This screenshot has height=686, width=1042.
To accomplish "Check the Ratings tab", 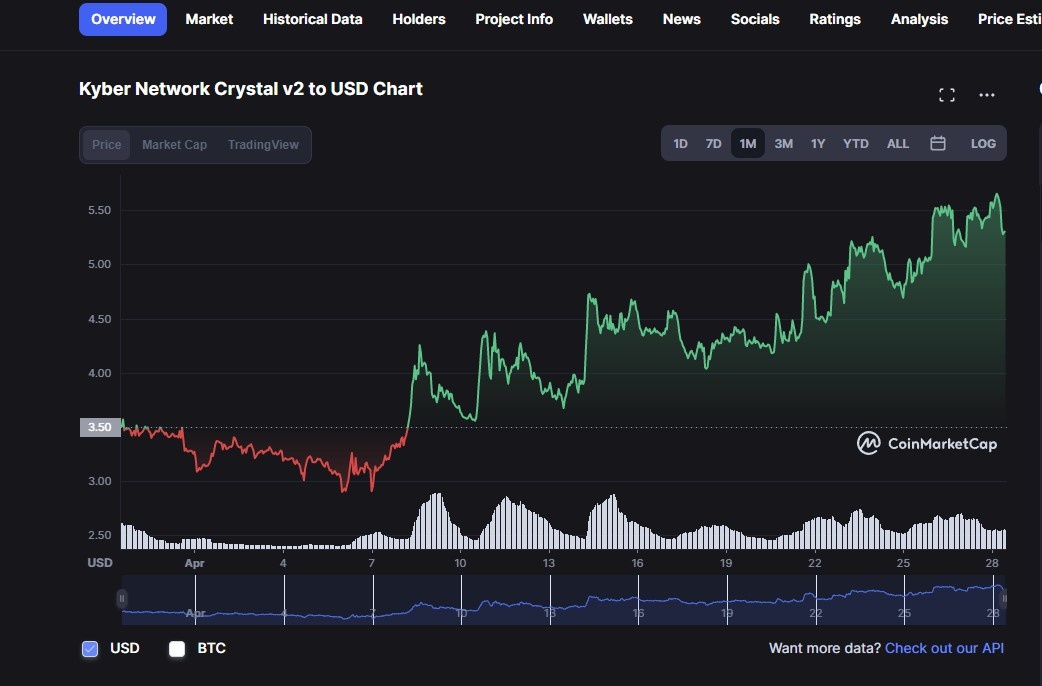I will 835,19.
